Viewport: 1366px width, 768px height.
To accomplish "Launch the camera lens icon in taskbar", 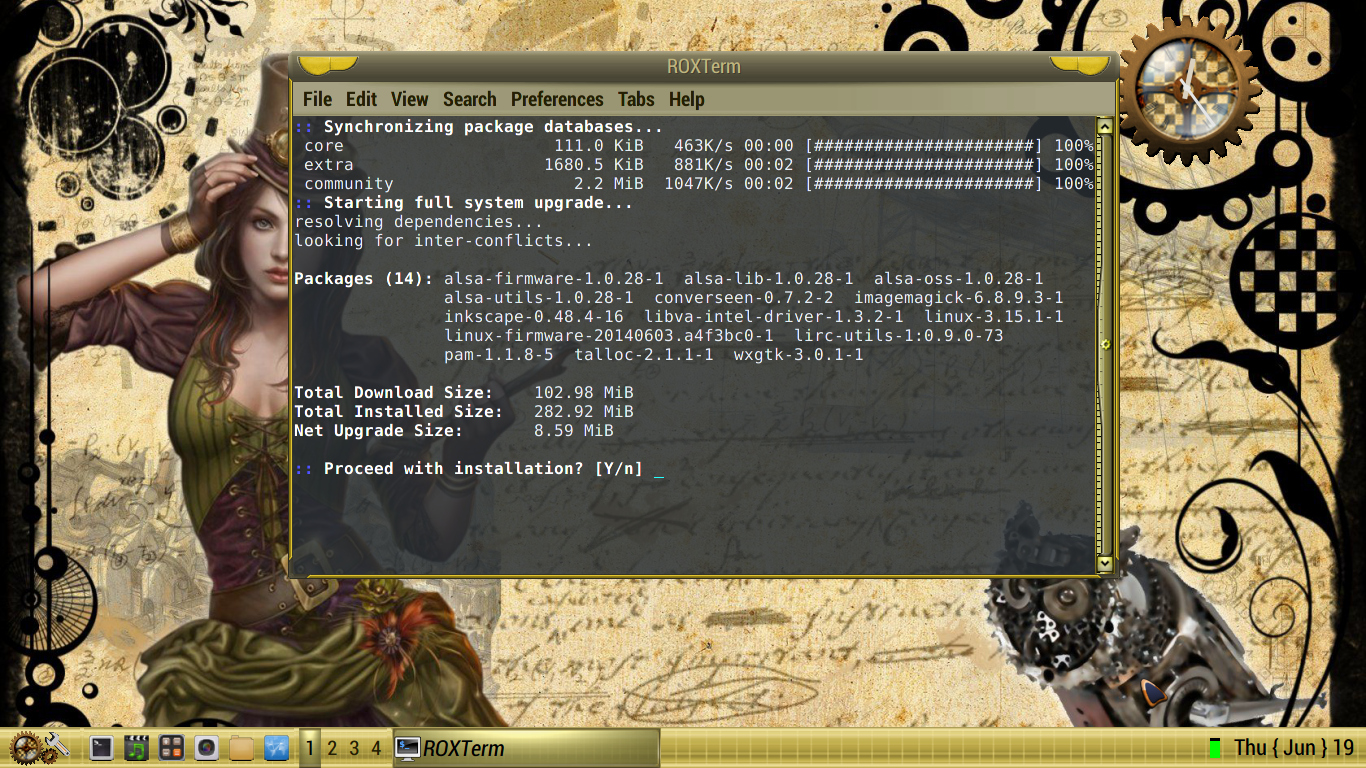I will 206,747.
